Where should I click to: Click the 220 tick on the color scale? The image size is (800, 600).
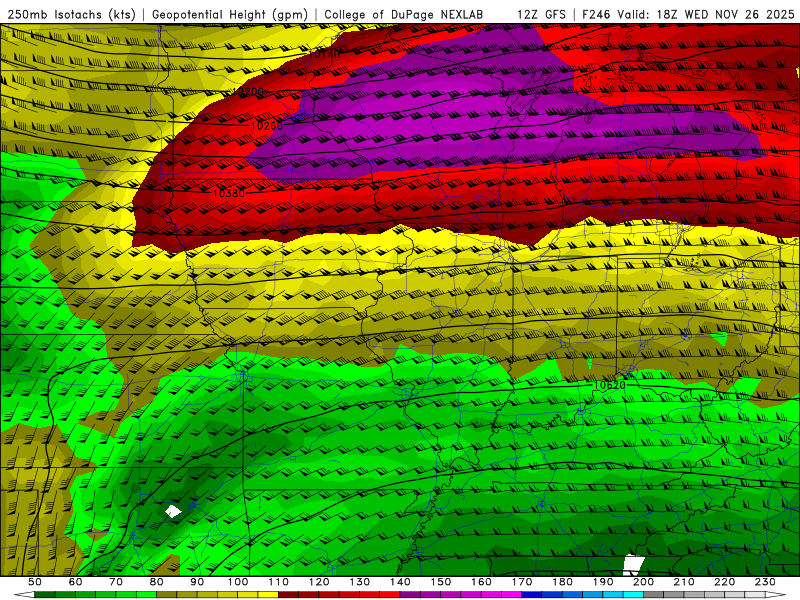[x=725, y=582]
